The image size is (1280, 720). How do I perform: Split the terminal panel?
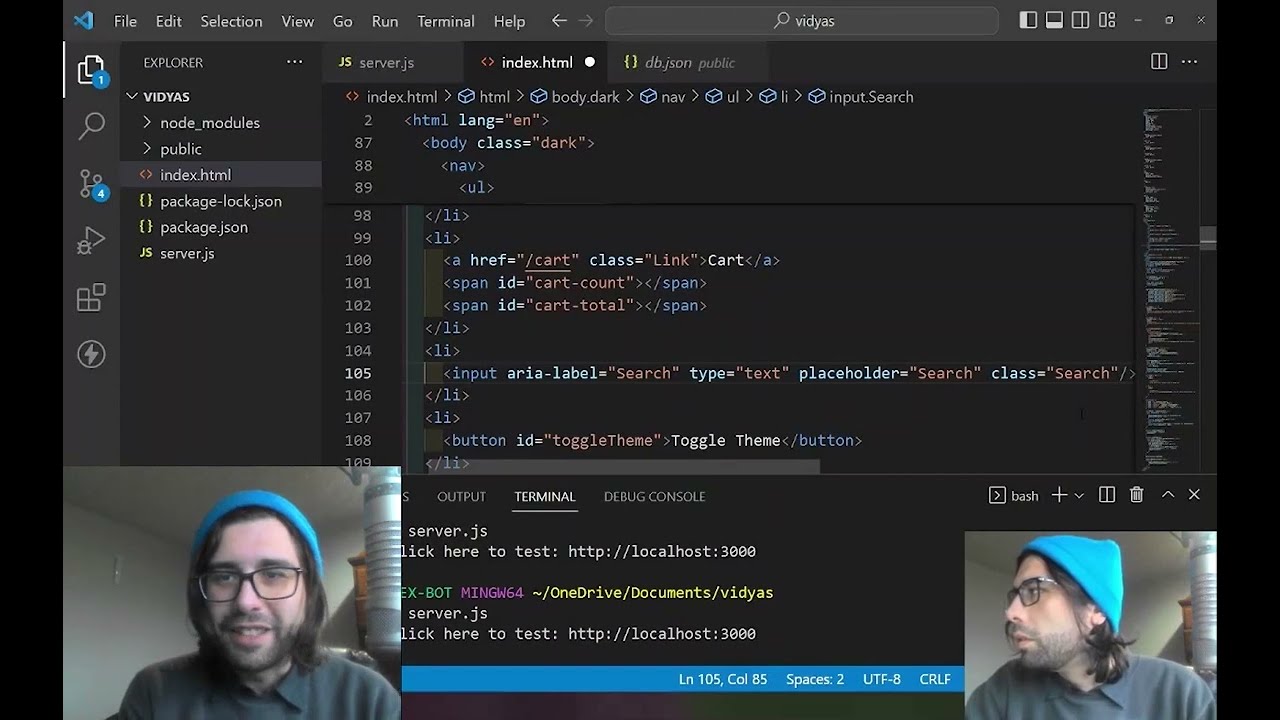1107,495
